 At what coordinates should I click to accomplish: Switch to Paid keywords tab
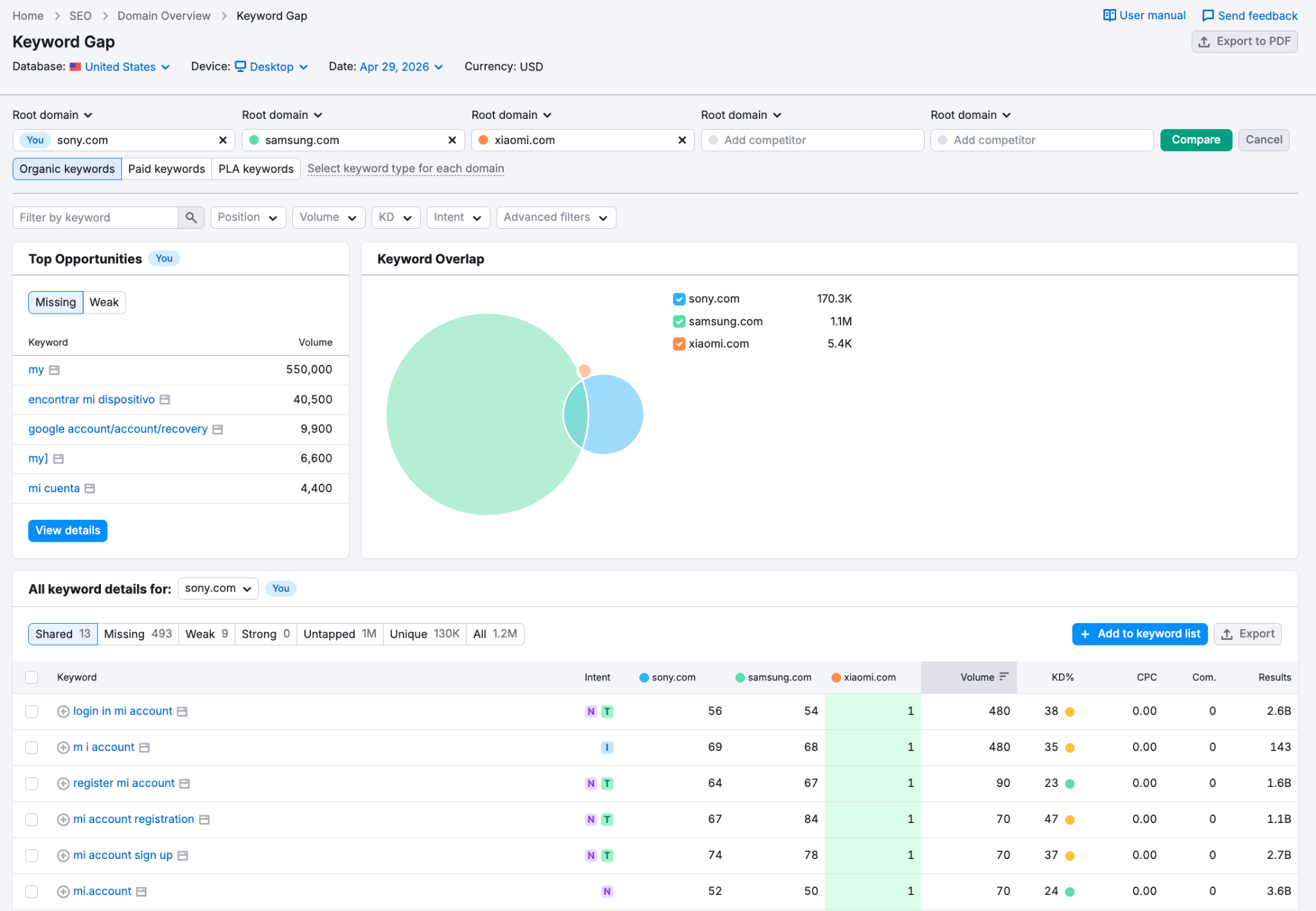[166, 169]
